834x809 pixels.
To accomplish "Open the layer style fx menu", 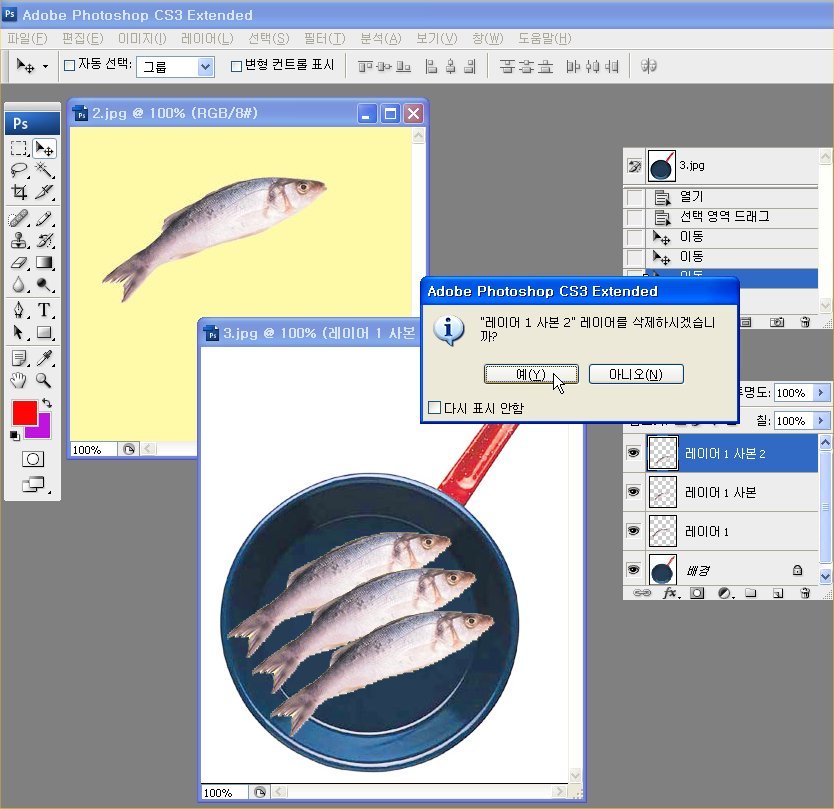I will click(671, 593).
